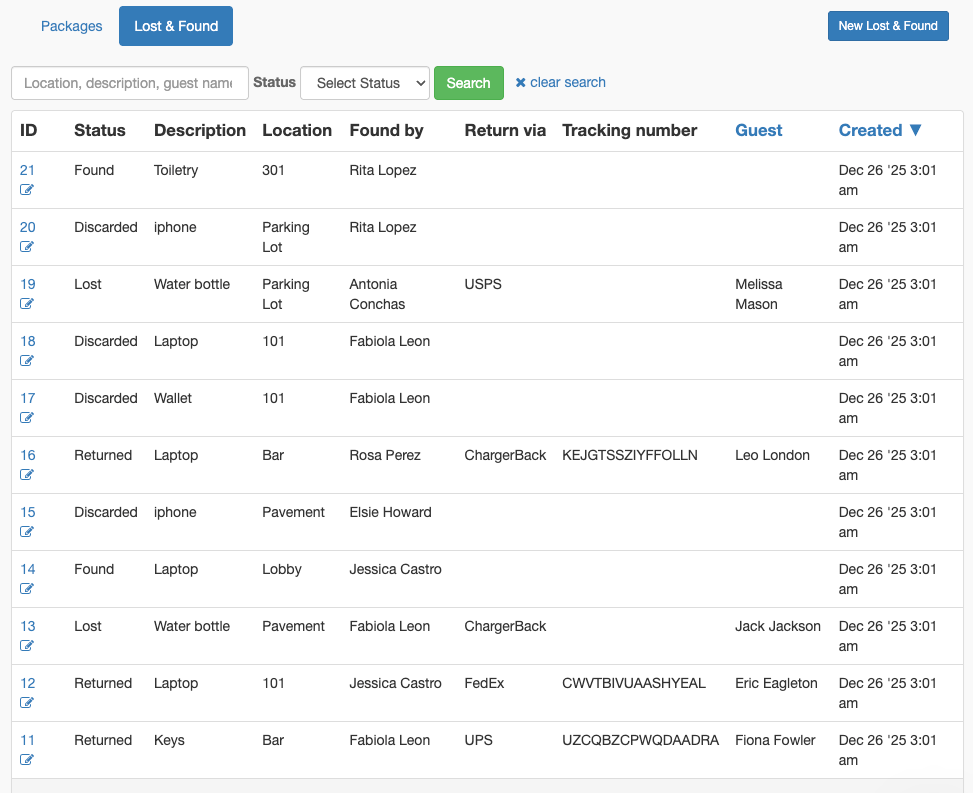Edit the Keys entry 11
This screenshot has width=973, height=793.
[27, 759]
